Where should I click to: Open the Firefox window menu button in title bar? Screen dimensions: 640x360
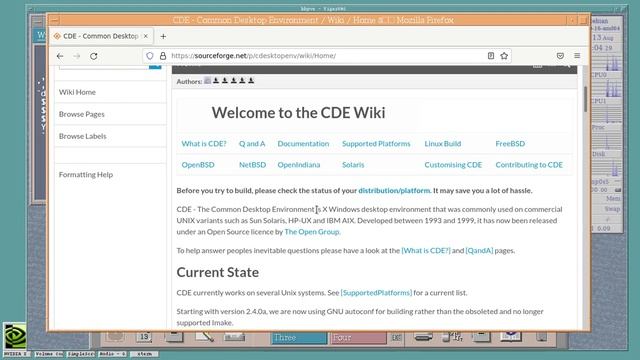click(x=55, y=20)
